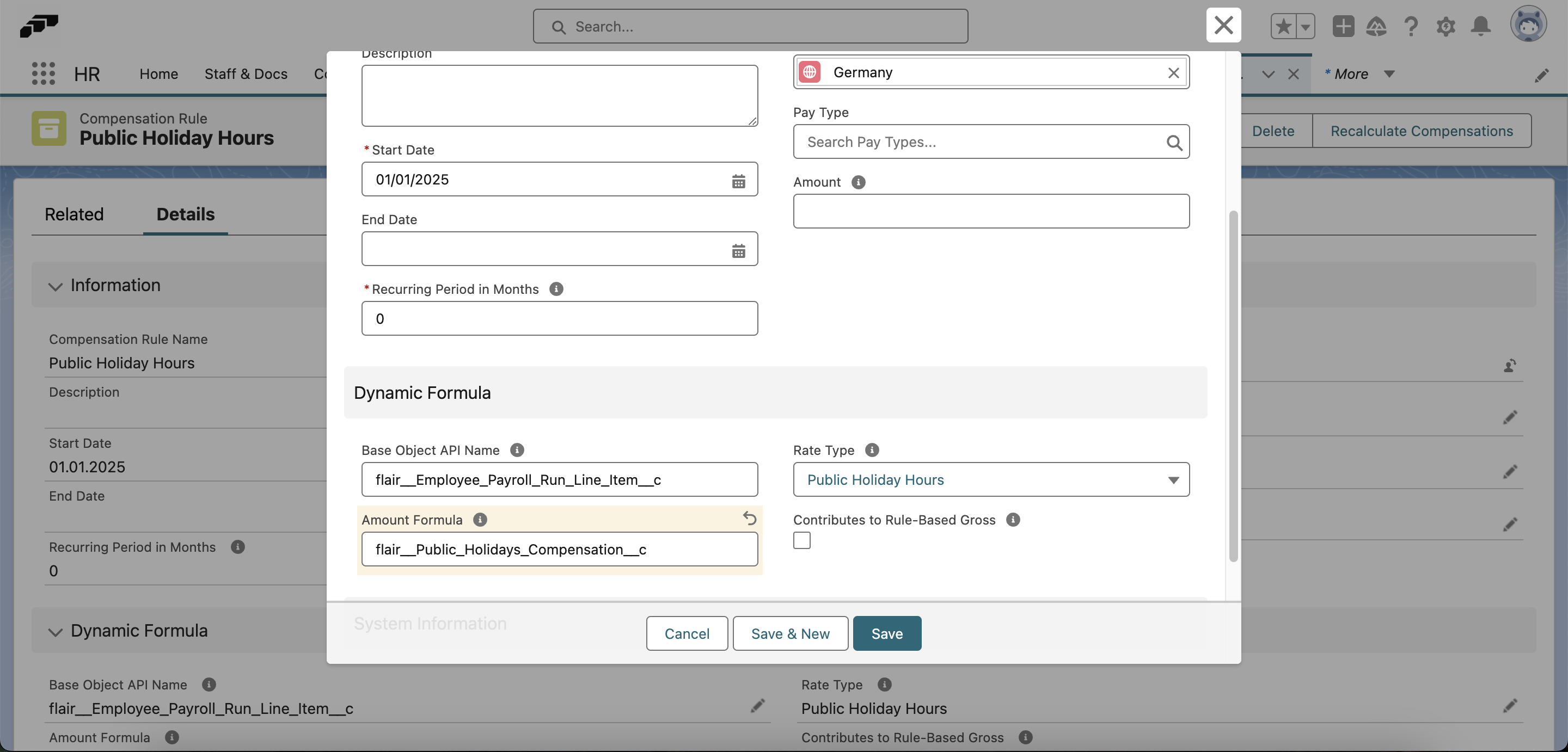Collapse the Information section
The image size is (1568, 752).
point(56,287)
